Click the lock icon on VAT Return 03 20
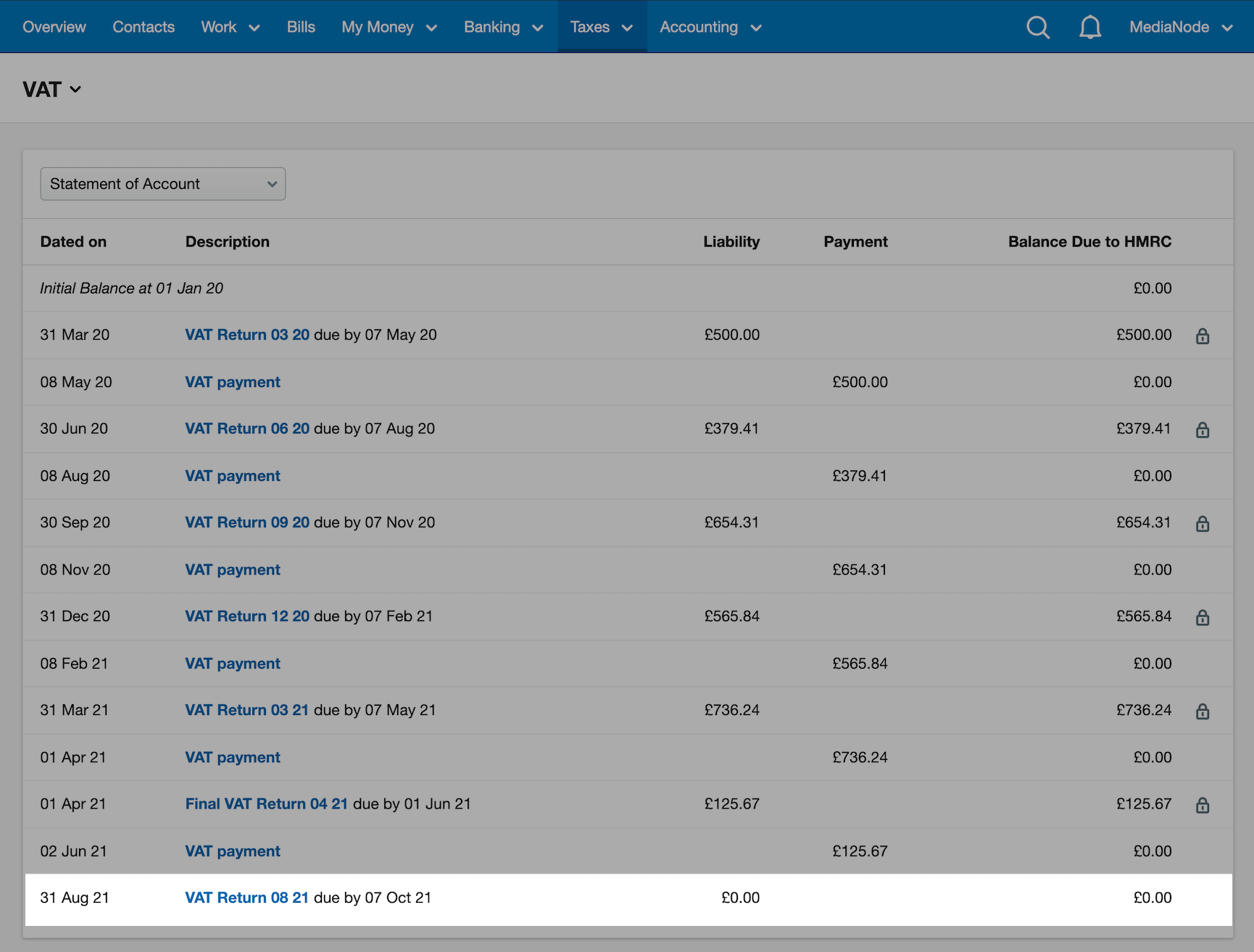Image resolution: width=1254 pixels, height=952 pixels. click(1203, 335)
